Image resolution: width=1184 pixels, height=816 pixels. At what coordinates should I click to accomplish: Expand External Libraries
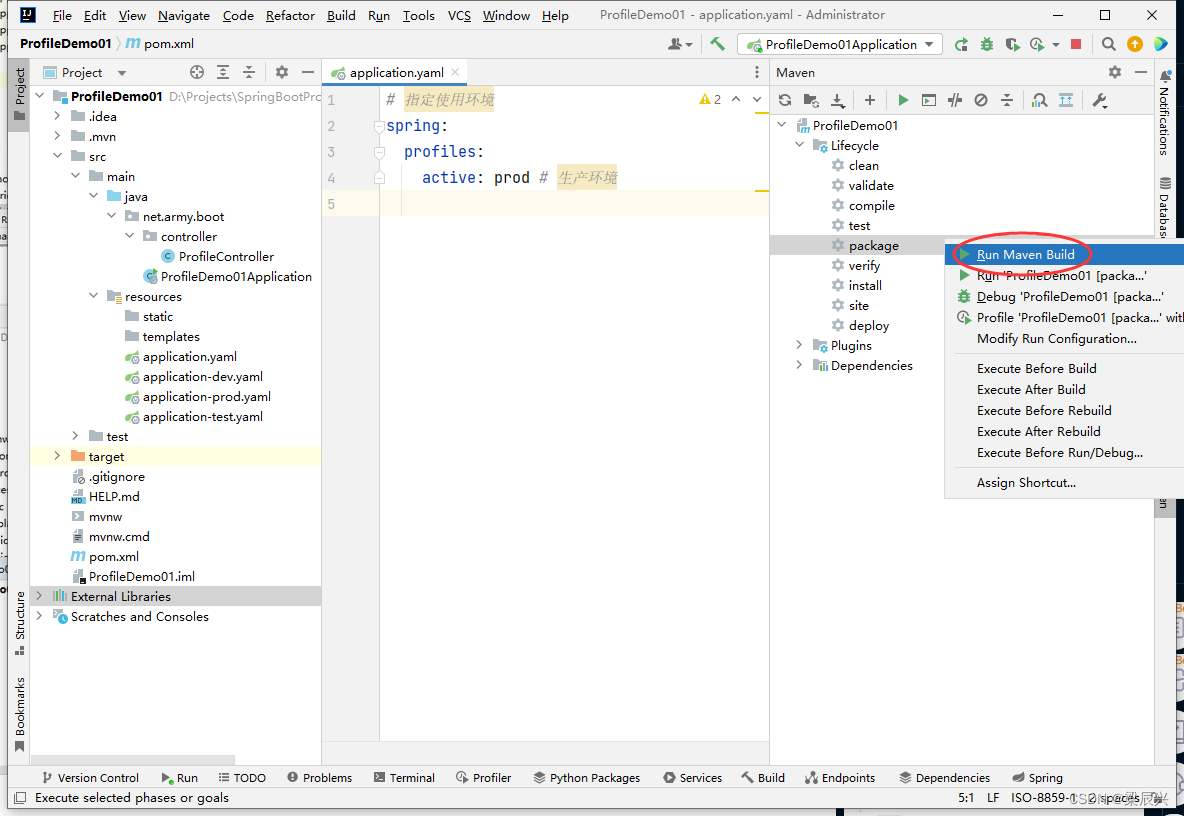click(x=39, y=596)
